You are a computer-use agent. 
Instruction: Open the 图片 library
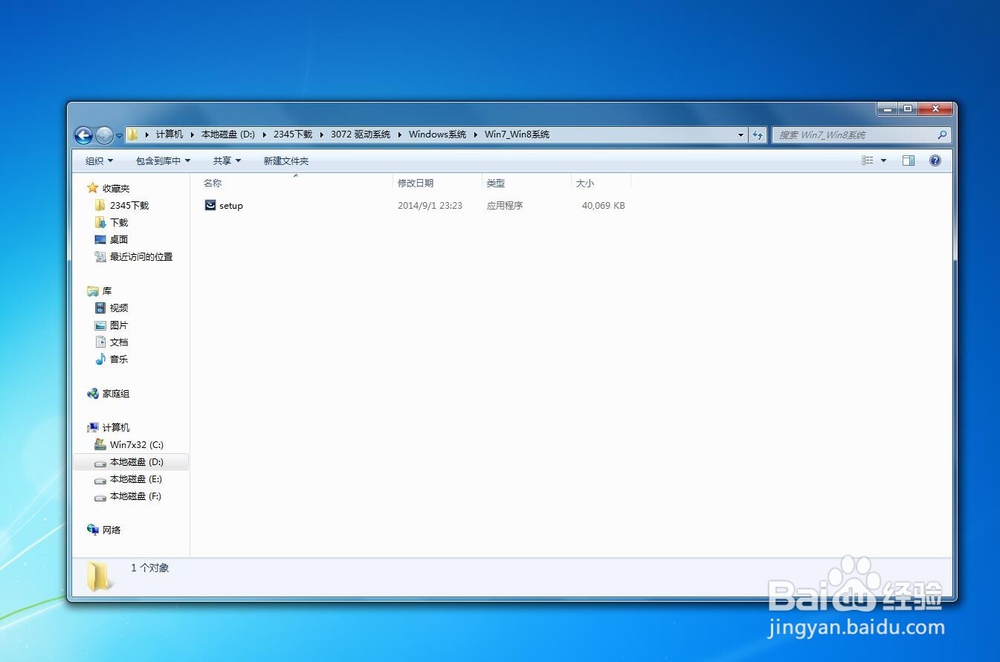tap(119, 325)
